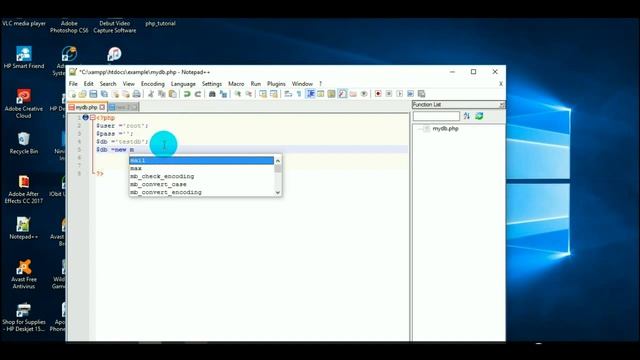The image size is (640, 360).
Task: Open the Run menu
Action: pos(256,84)
